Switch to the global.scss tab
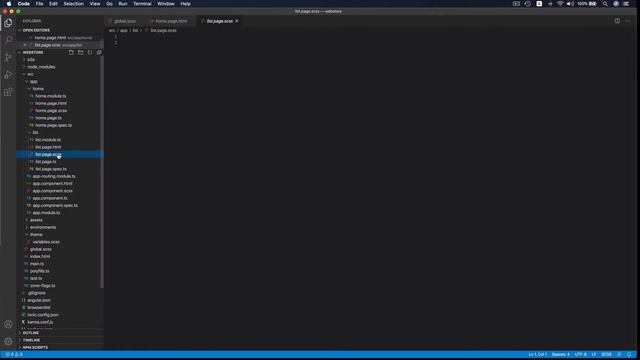640x360 pixels. pos(125,21)
